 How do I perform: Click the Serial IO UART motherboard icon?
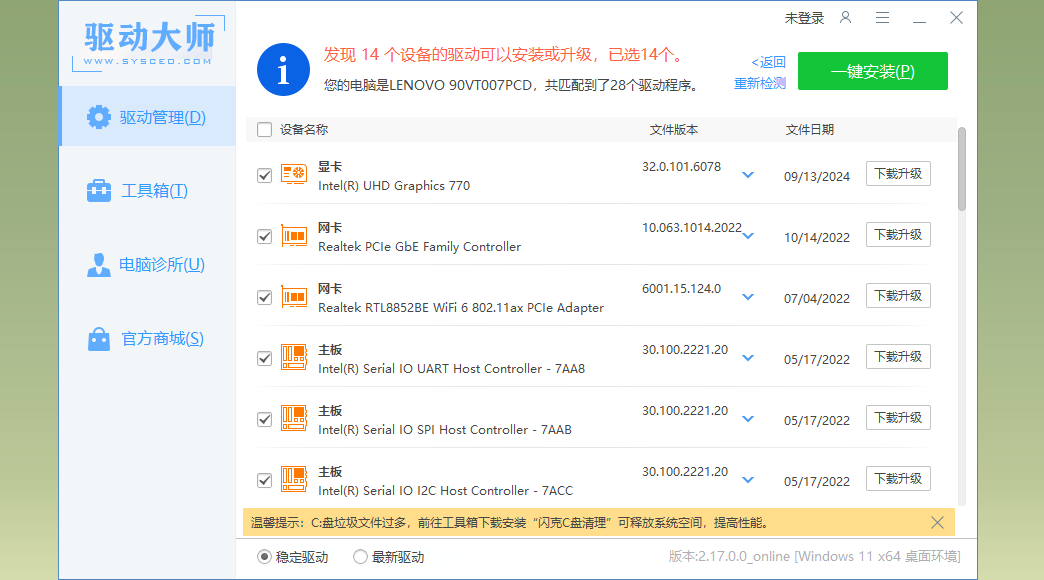[x=294, y=358]
